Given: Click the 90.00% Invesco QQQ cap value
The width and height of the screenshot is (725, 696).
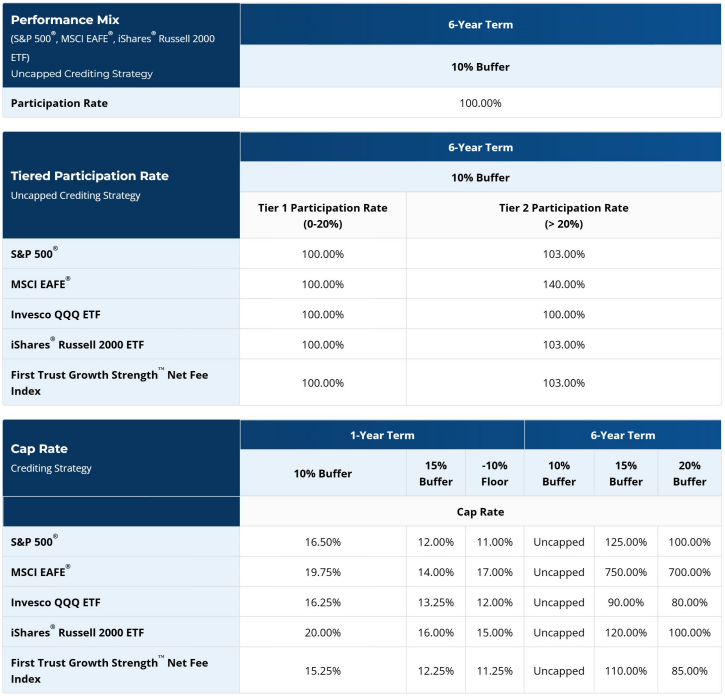Looking at the screenshot, I should [626, 603].
